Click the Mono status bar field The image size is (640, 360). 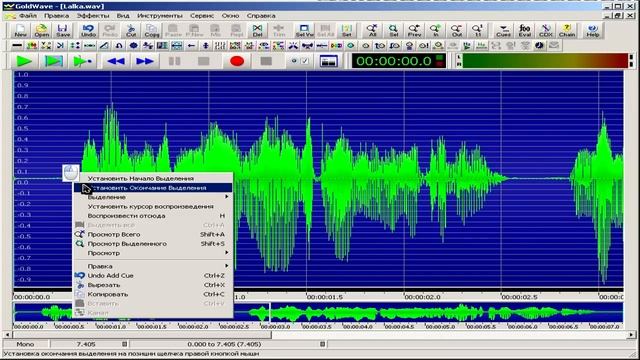25,344
